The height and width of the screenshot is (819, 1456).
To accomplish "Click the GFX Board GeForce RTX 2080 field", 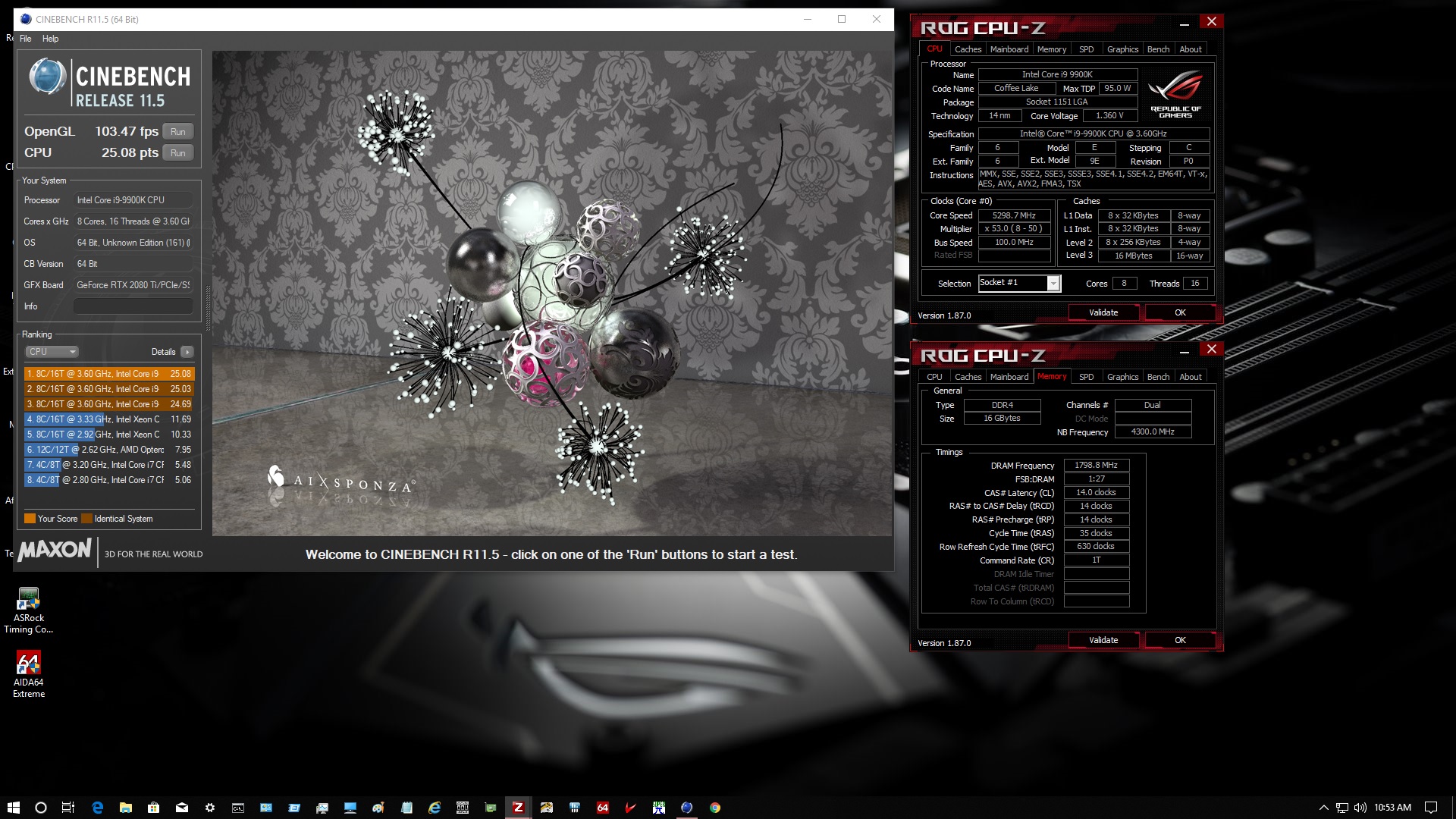I will 133,285.
